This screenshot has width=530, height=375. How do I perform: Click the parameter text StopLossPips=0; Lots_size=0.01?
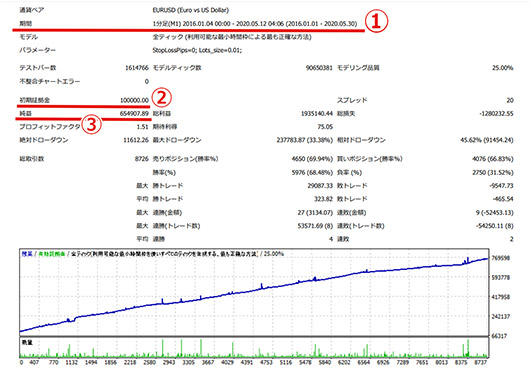click(197, 50)
